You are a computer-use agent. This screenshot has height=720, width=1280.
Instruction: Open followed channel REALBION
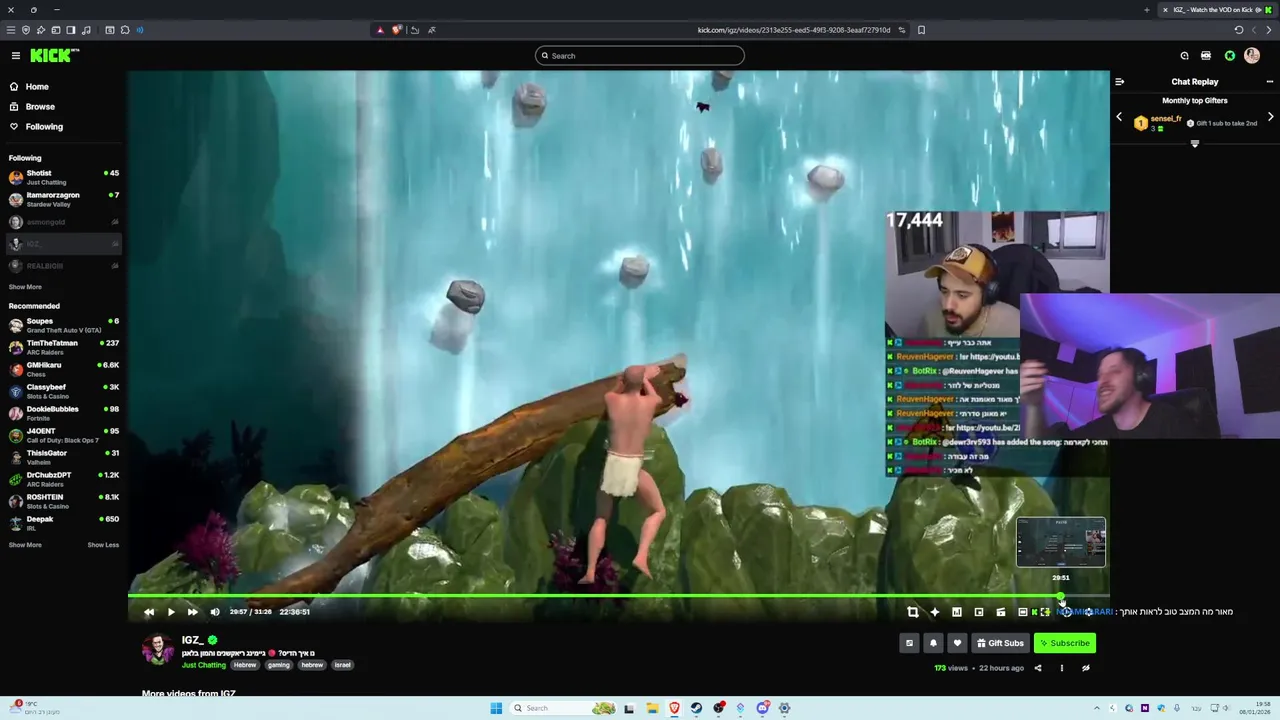click(x=64, y=266)
